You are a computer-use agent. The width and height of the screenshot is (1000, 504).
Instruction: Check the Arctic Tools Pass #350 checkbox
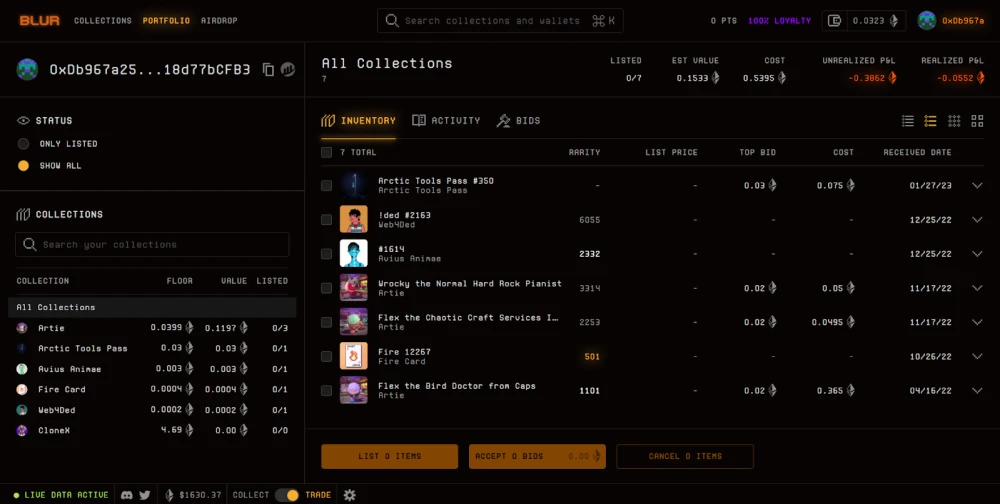point(327,185)
